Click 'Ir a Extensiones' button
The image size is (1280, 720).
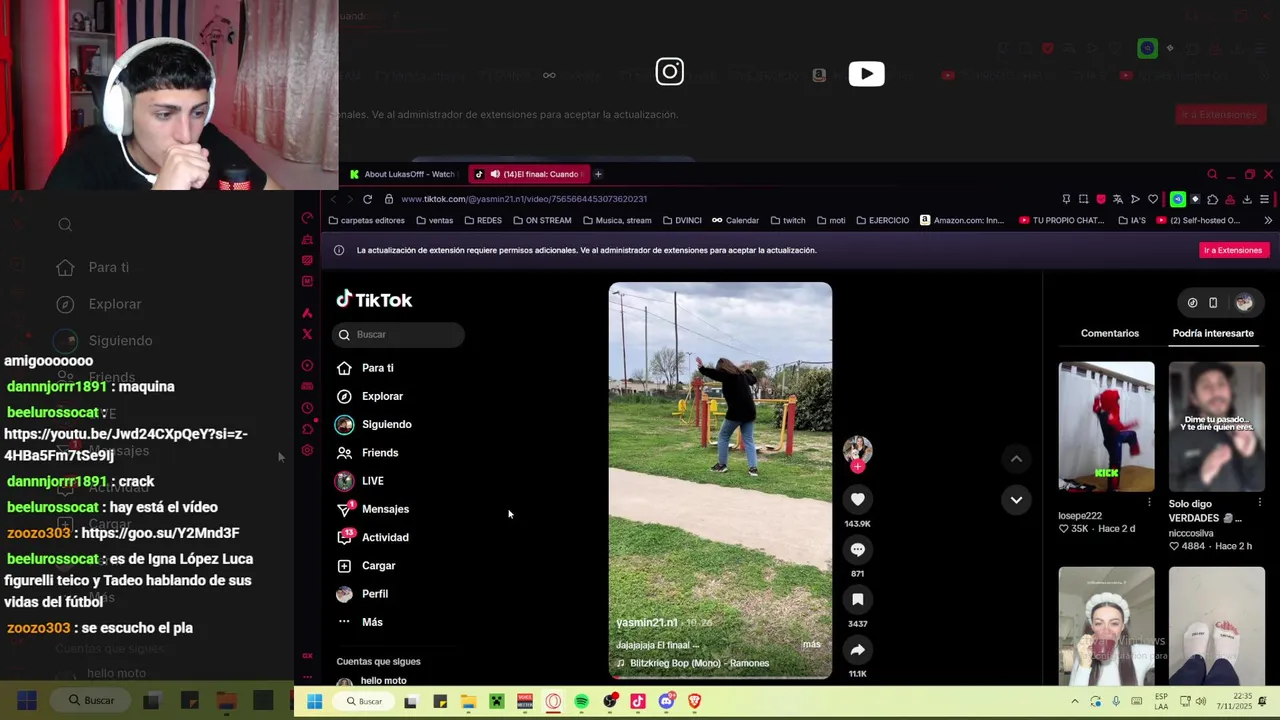tap(1233, 250)
